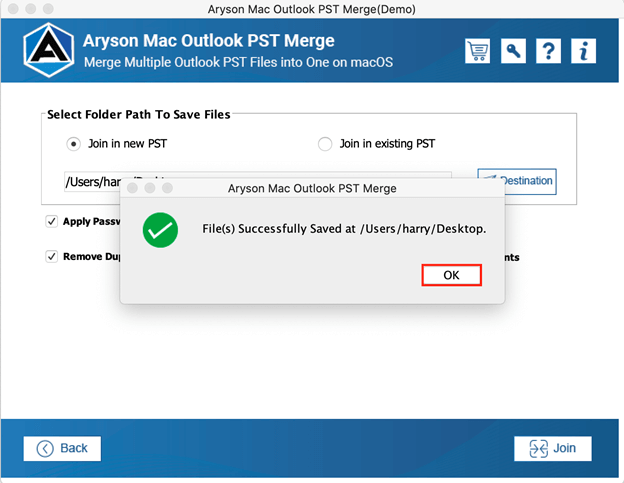Go back using the Back button
This screenshot has height=483, width=624.
pos(62,448)
